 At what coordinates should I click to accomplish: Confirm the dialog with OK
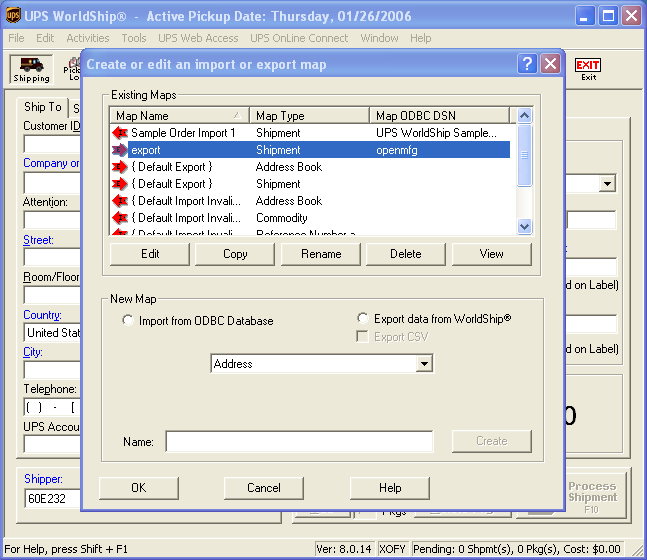click(x=139, y=488)
